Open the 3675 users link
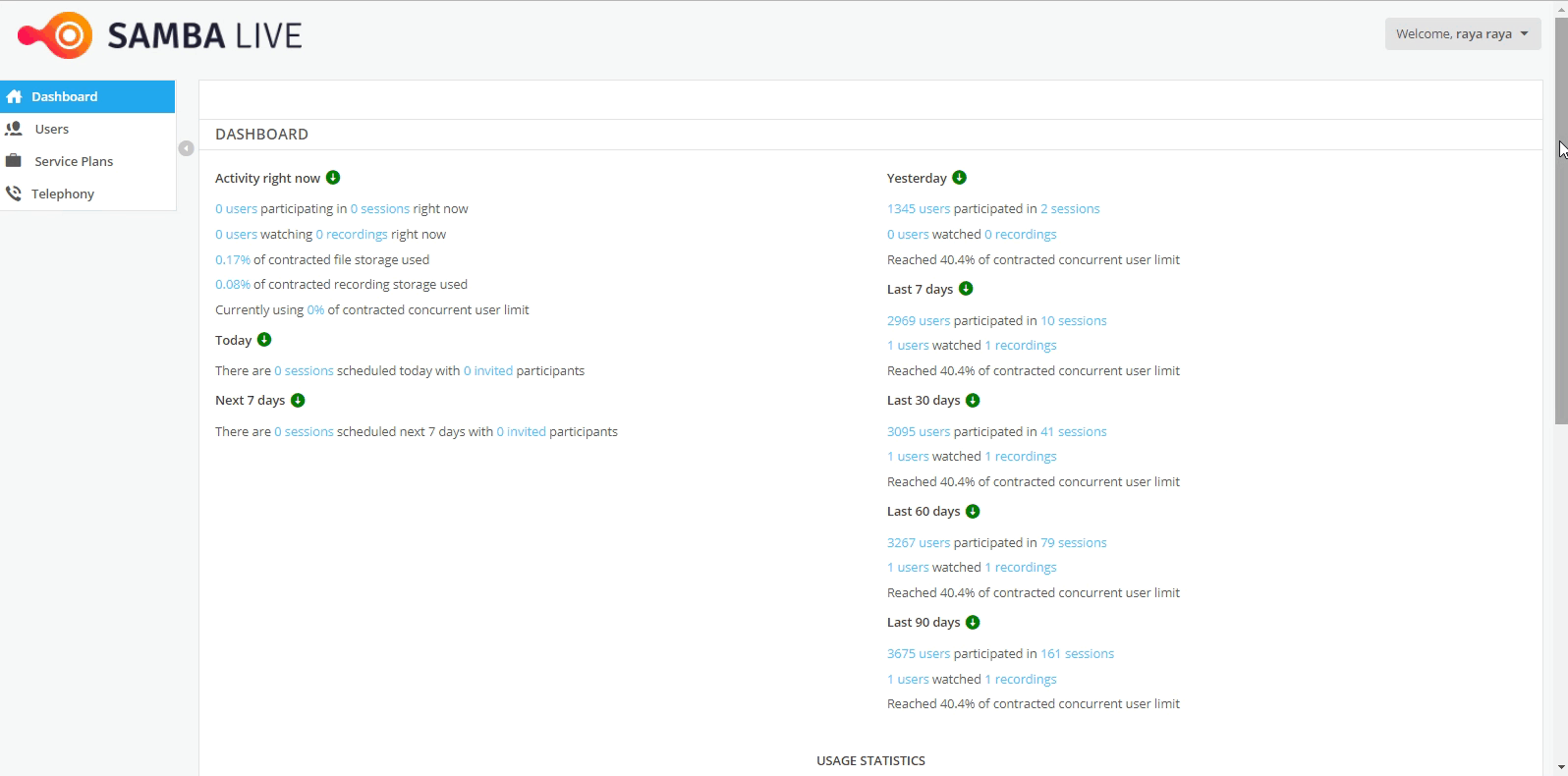This screenshot has width=1568, height=776. [919, 653]
